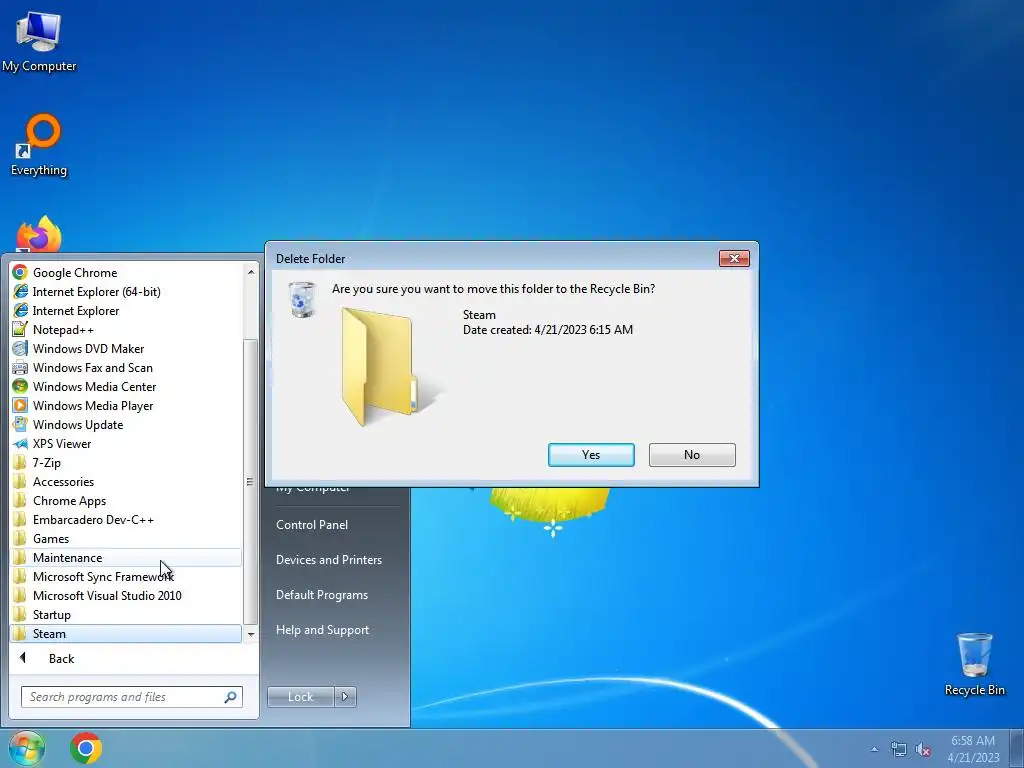Click the Internet Explorer (64-bit) icon
Image resolution: width=1024 pixels, height=768 pixels.
tap(20, 291)
